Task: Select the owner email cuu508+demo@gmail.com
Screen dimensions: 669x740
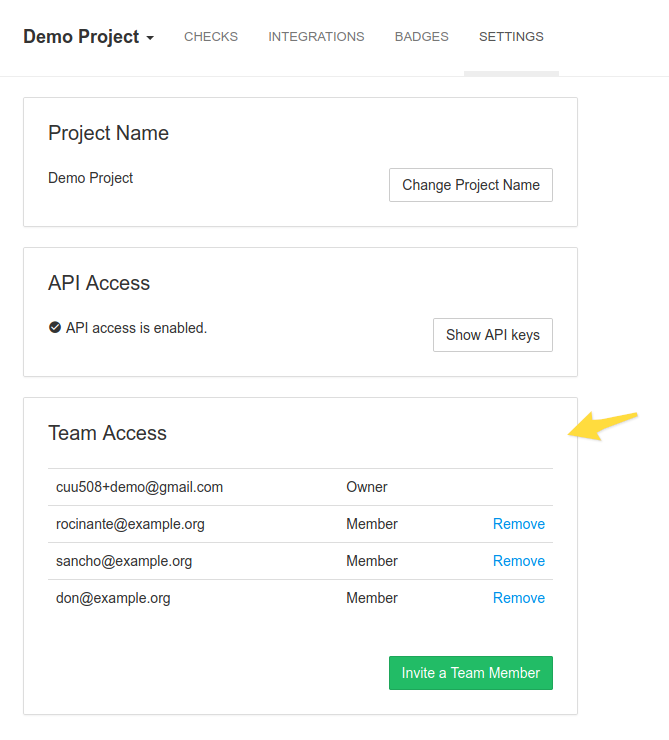Action: pyautogui.click(x=139, y=487)
